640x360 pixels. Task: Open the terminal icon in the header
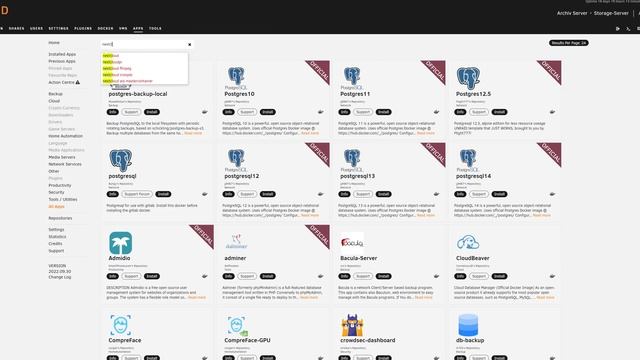coord(628,29)
